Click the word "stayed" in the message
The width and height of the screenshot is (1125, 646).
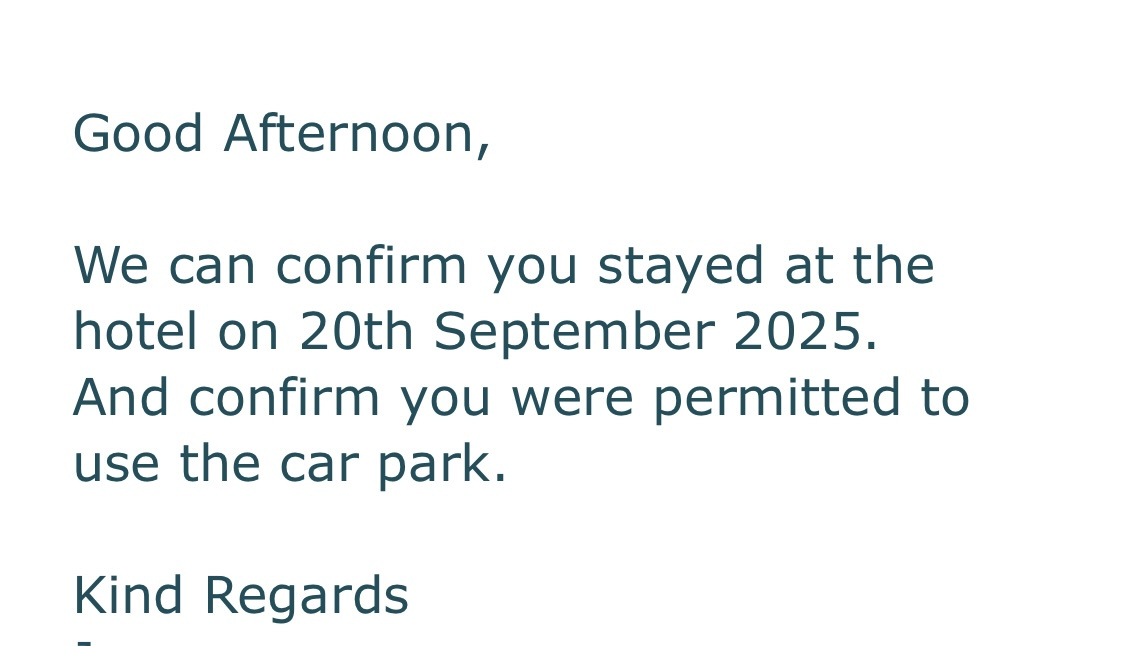(x=681, y=266)
